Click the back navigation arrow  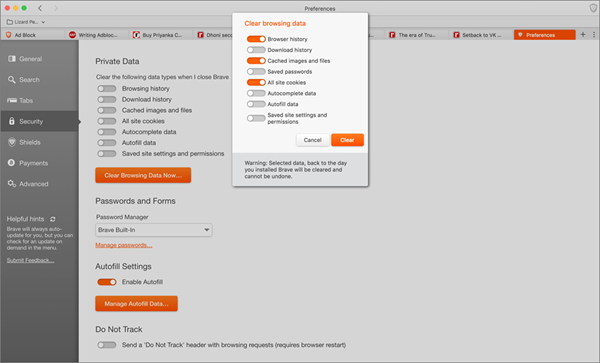[40, 8]
